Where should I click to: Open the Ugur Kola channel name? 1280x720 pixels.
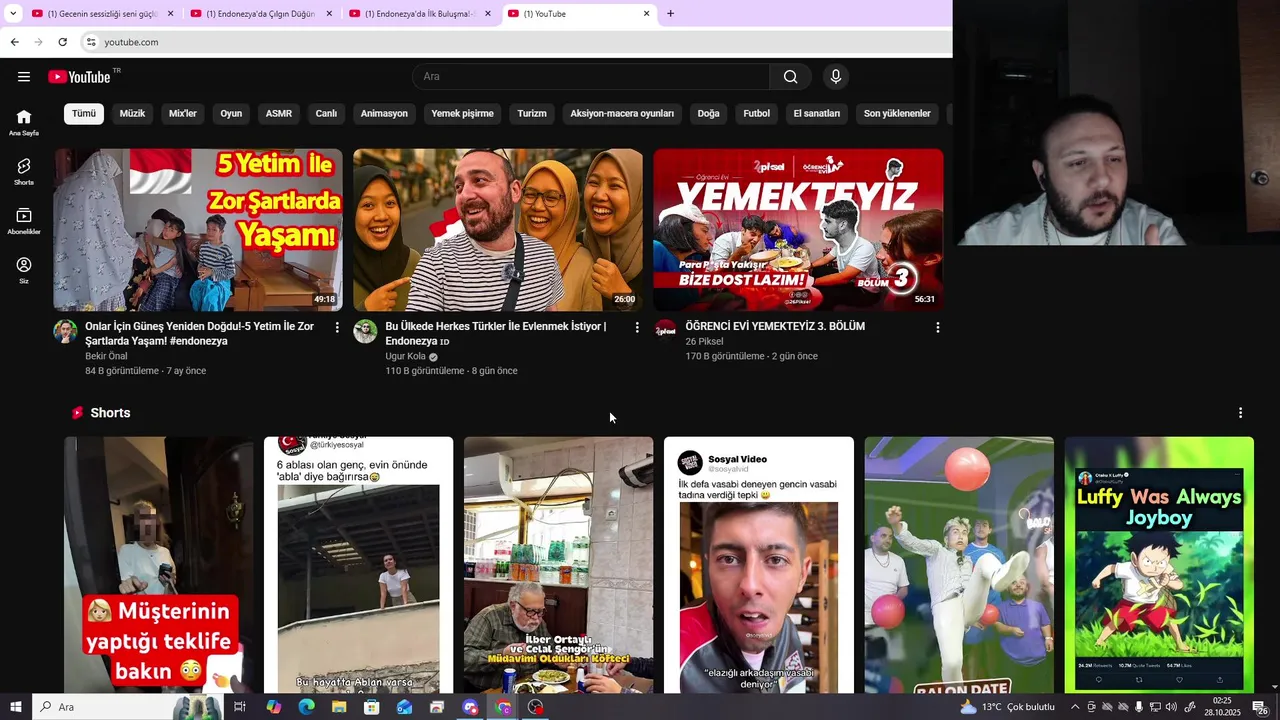[x=406, y=356]
